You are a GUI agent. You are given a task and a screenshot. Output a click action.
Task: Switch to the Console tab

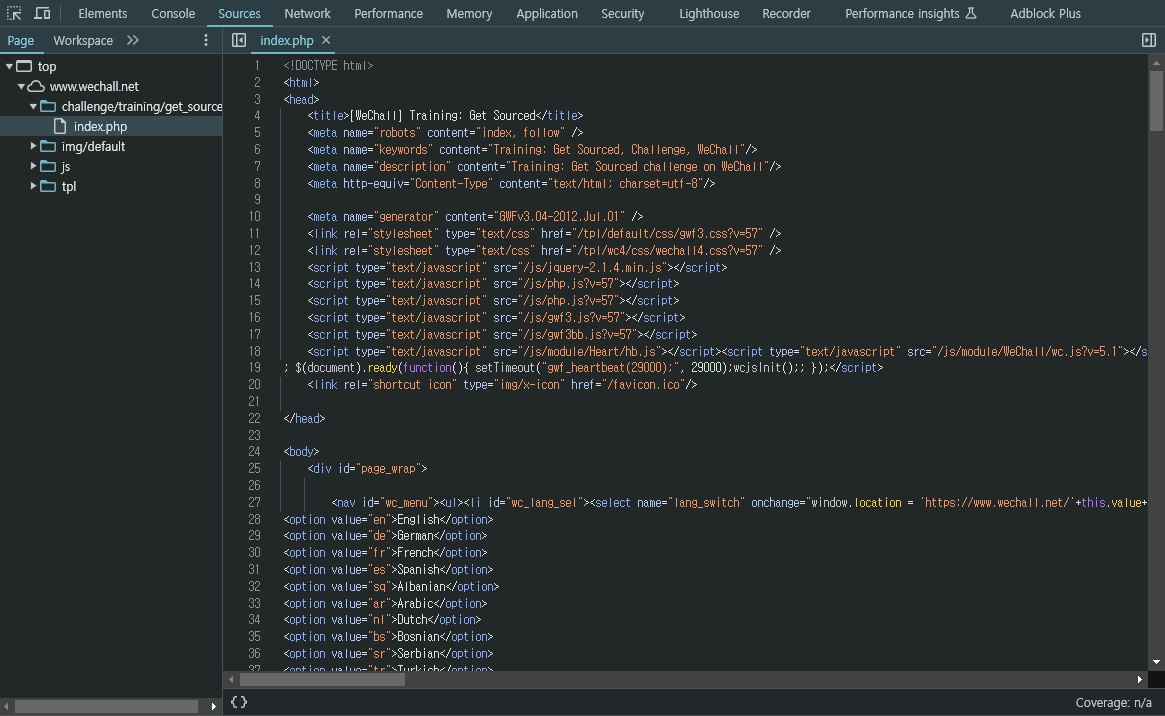(173, 13)
